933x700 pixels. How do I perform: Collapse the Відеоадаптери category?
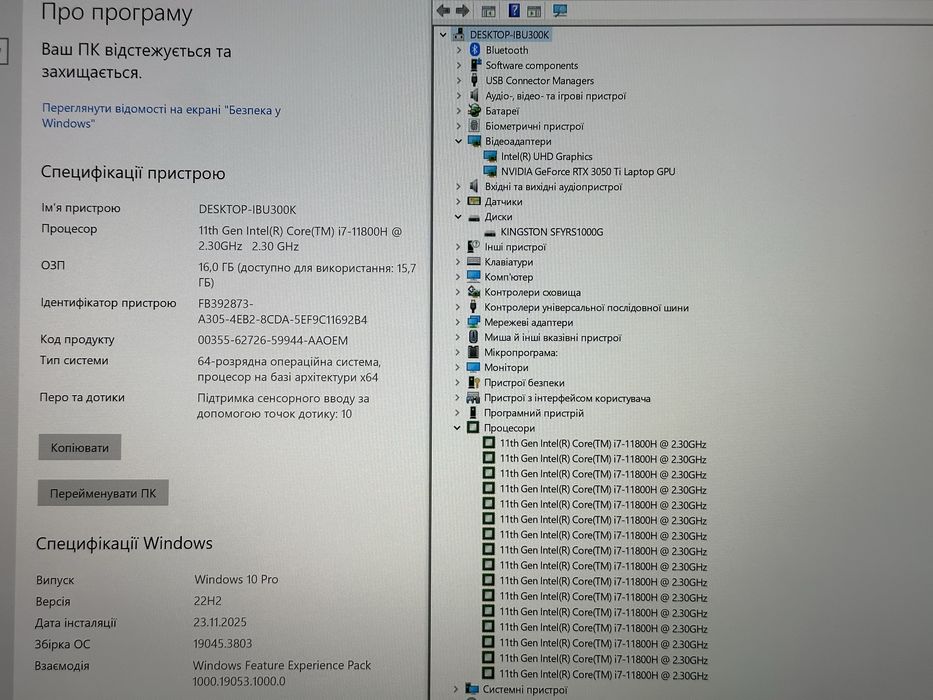click(458, 141)
